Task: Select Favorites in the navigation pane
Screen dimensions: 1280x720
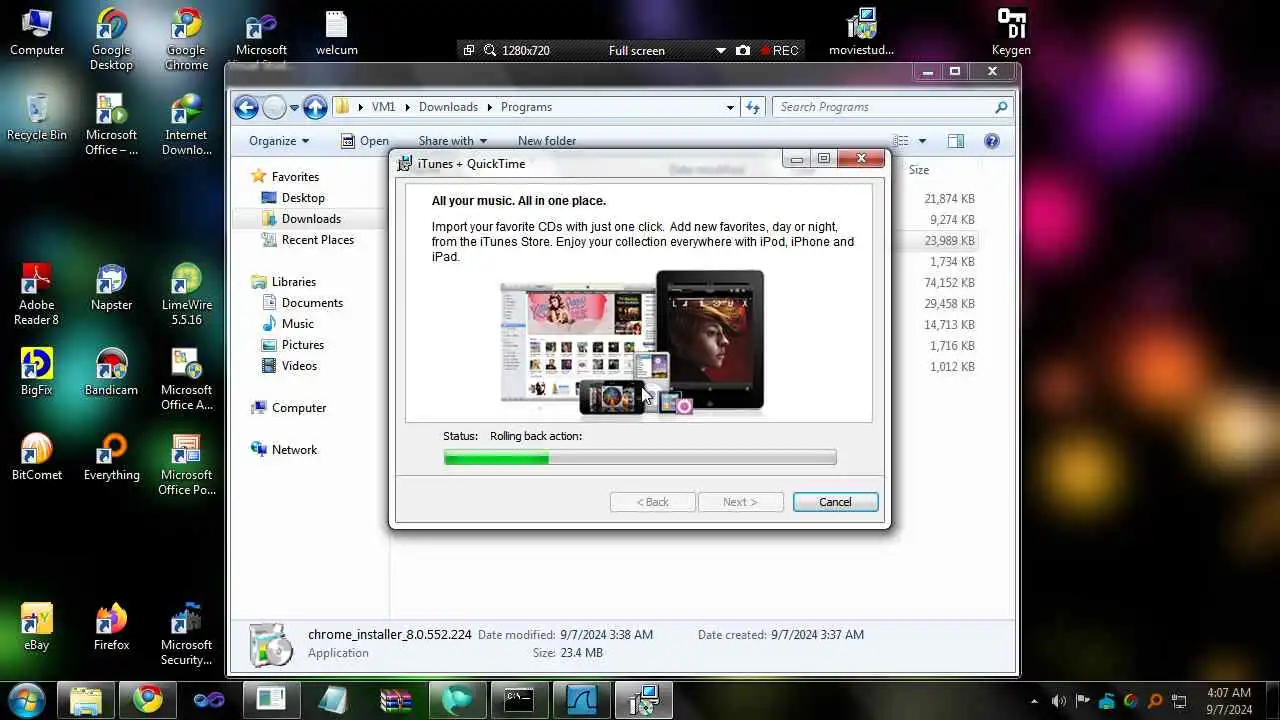Action: (295, 176)
